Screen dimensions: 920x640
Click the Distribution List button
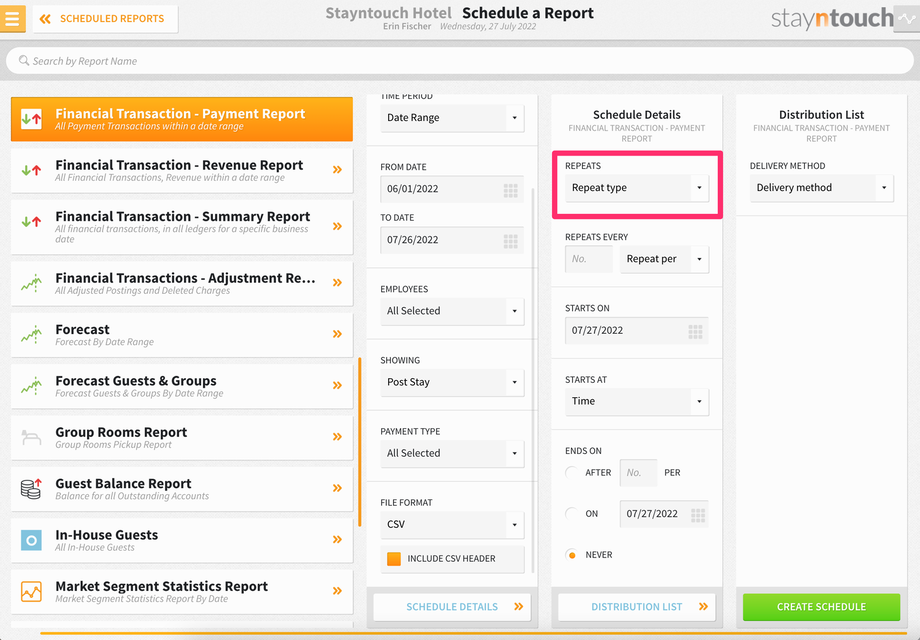[637, 607]
